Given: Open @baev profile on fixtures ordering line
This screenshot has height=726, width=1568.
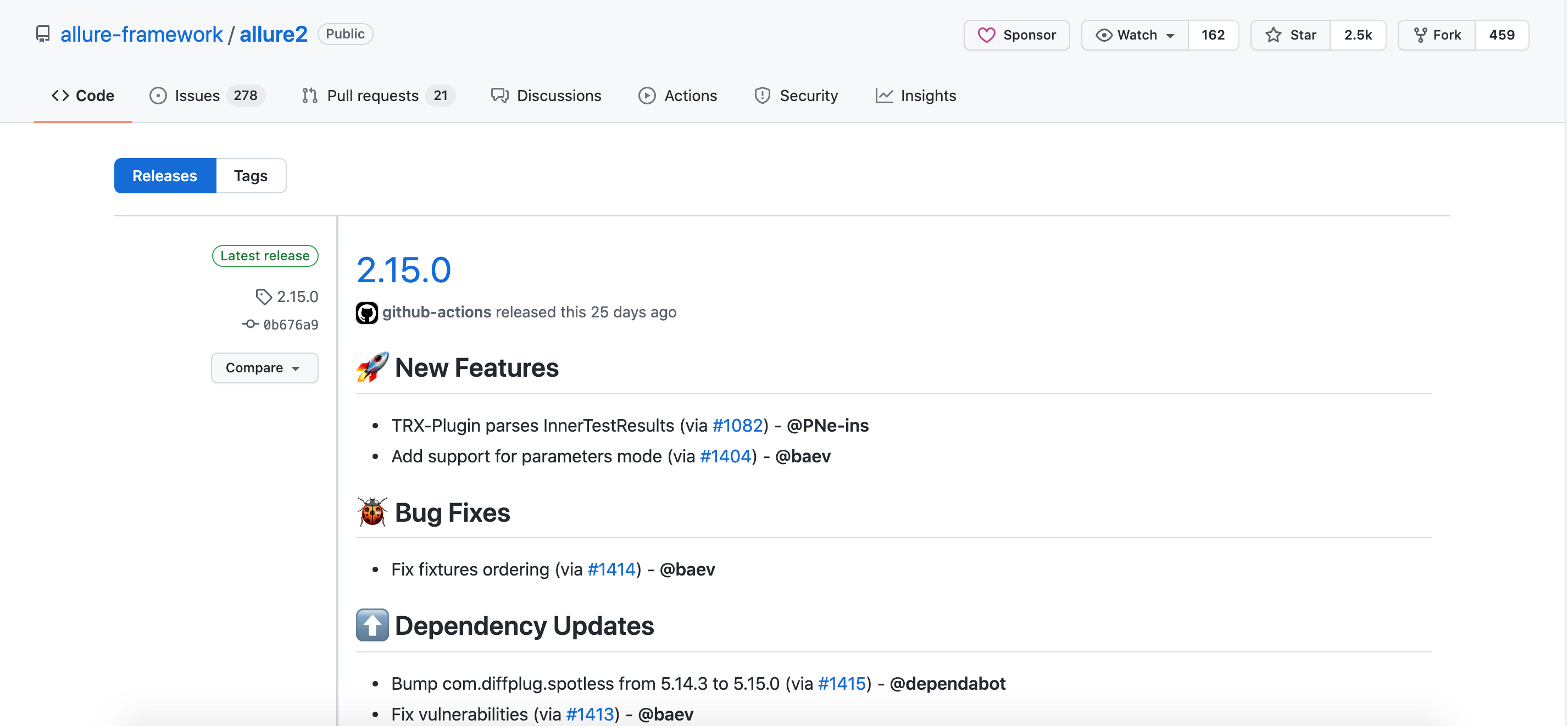Looking at the screenshot, I should click(687, 569).
